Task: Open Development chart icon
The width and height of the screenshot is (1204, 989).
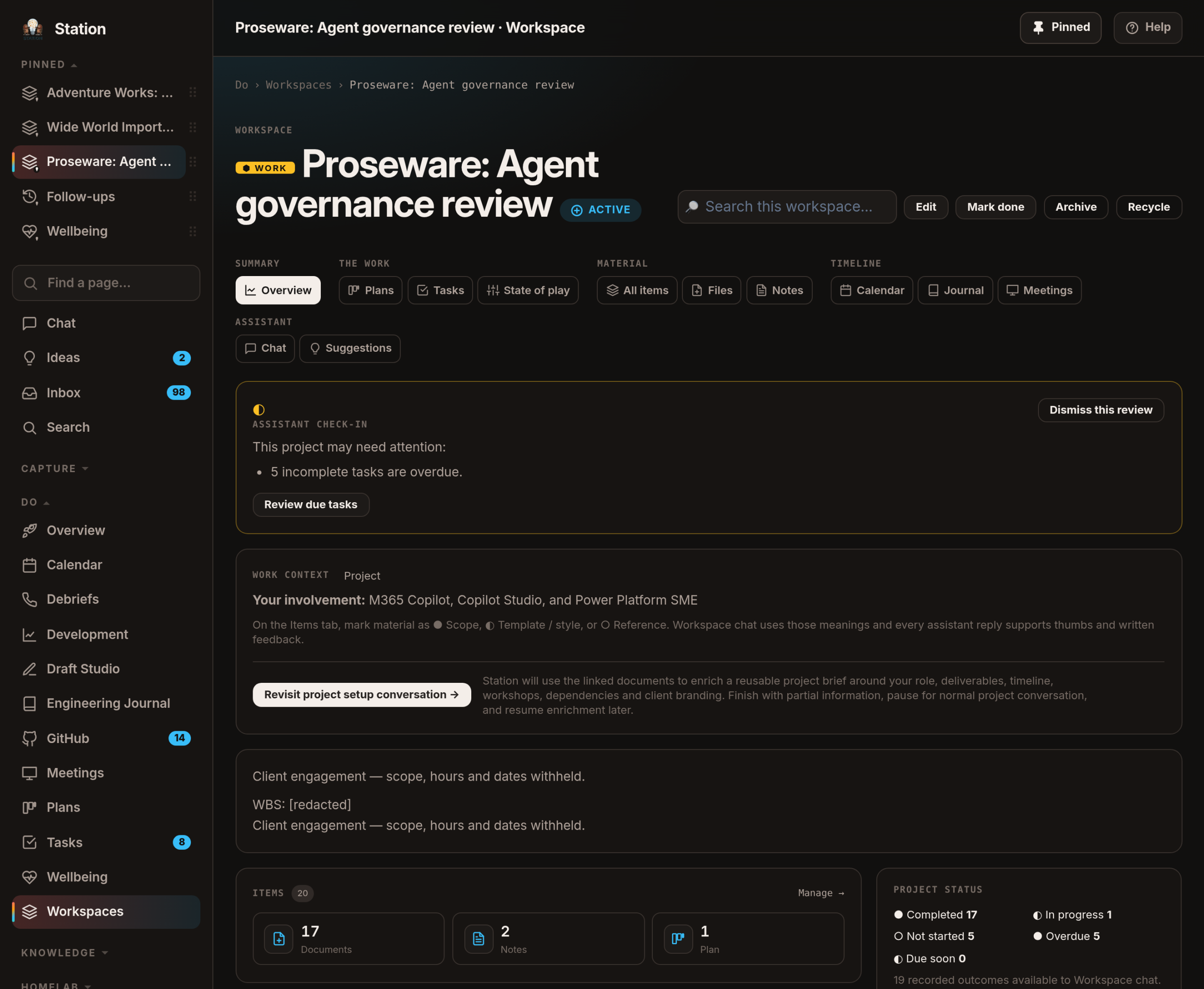Action: [x=106, y=634]
